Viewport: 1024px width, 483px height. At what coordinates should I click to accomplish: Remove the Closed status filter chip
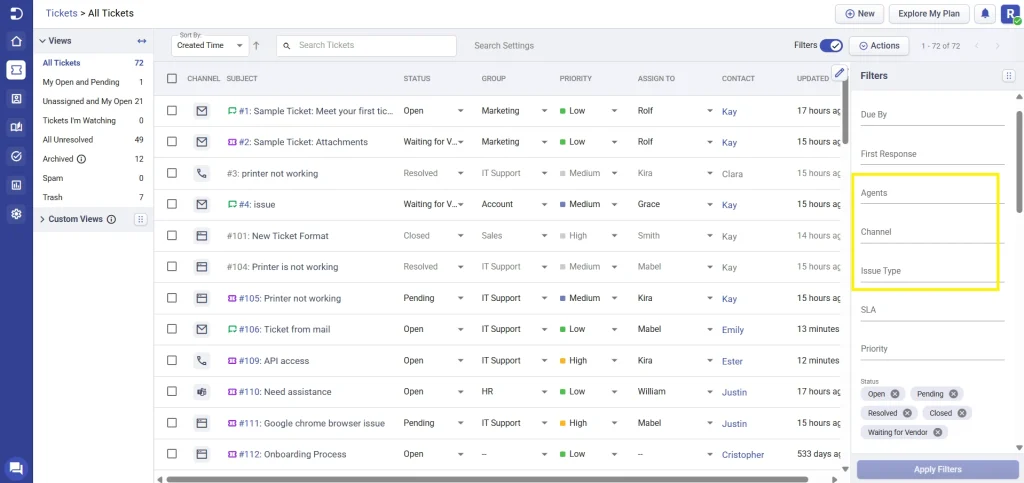pos(962,413)
